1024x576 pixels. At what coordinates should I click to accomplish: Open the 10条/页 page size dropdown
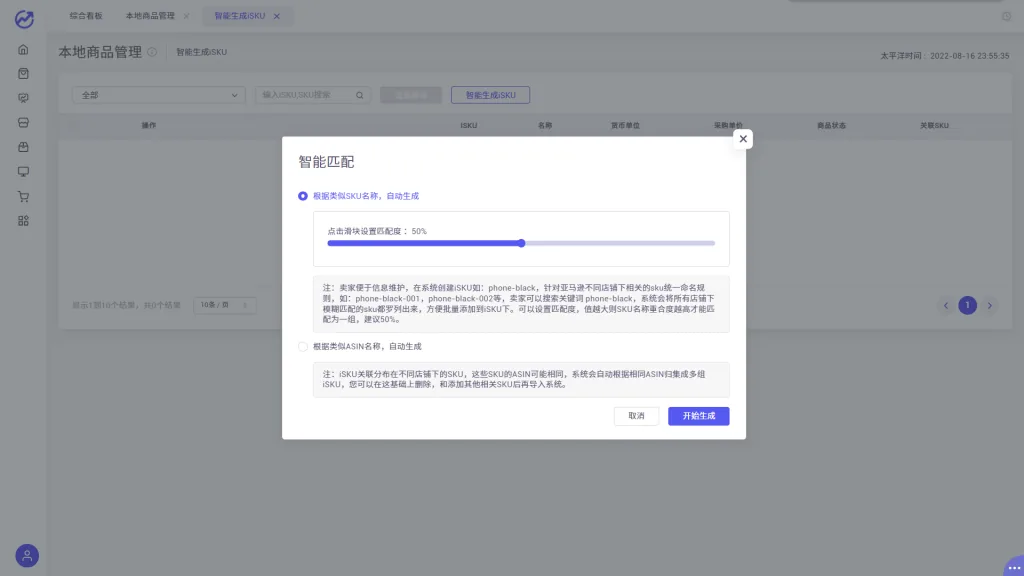(x=224, y=305)
